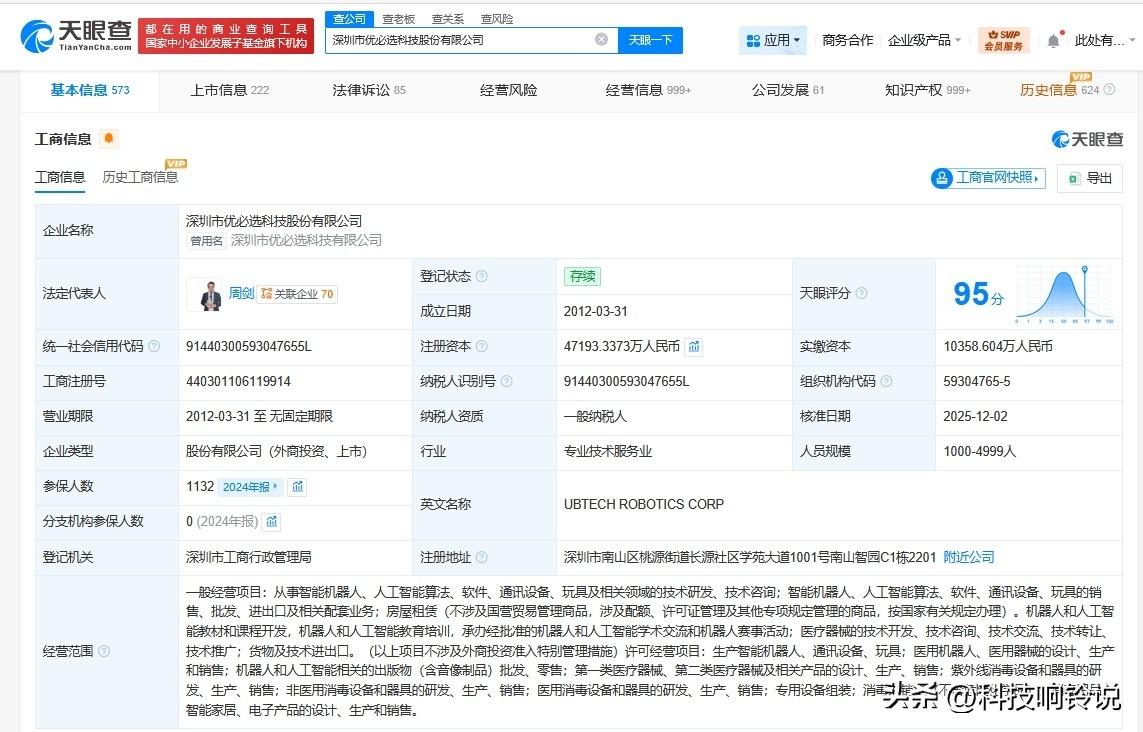Click 成立日期 value 2012-03-31
This screenshot has width=1143, height=732.
[596, 311]
